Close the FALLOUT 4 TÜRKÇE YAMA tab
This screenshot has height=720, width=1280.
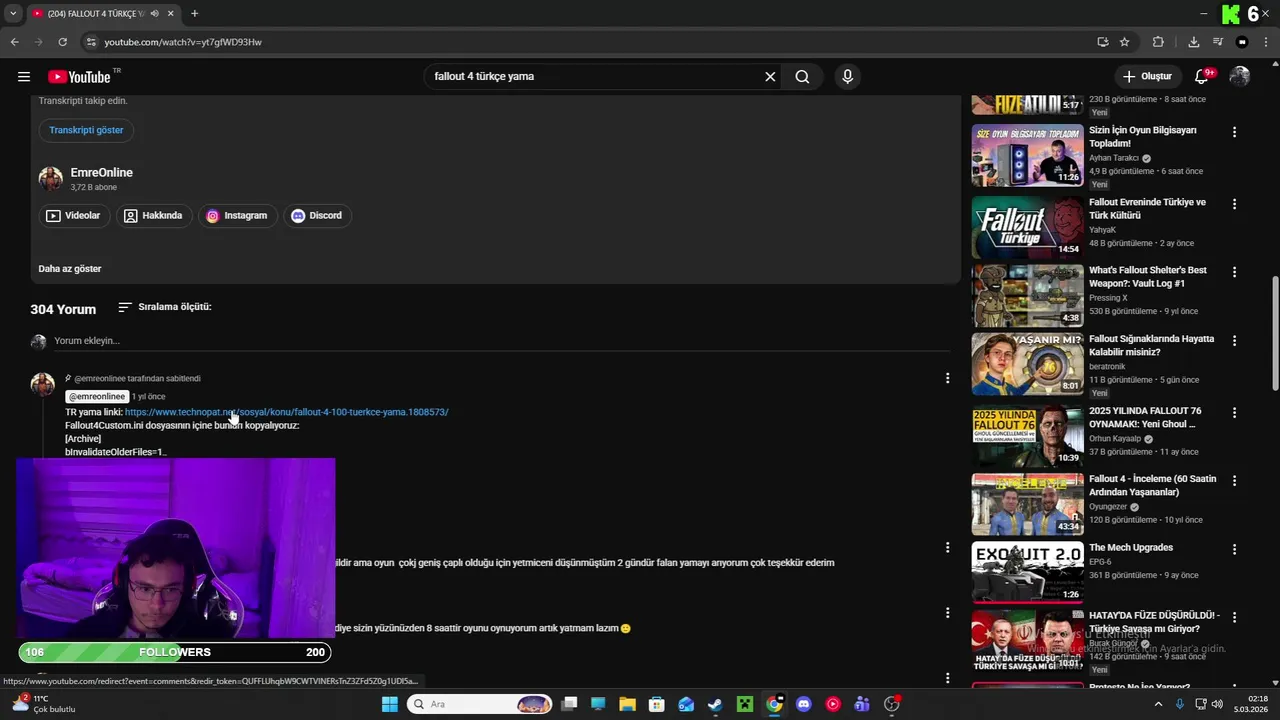tap(171, 14)
